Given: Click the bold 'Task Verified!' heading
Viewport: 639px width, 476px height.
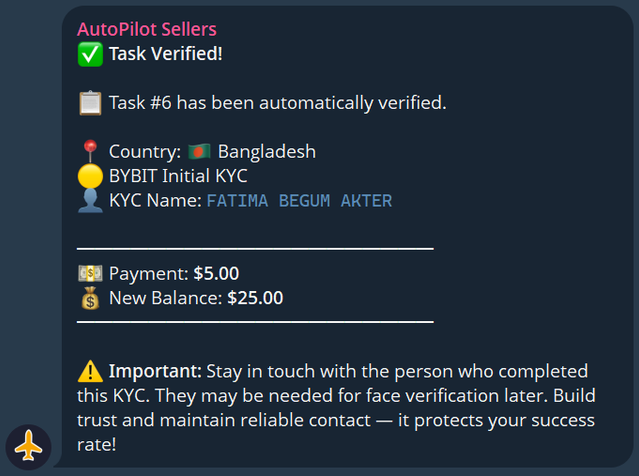Looking at the screenshot, I should click(166, 53).
